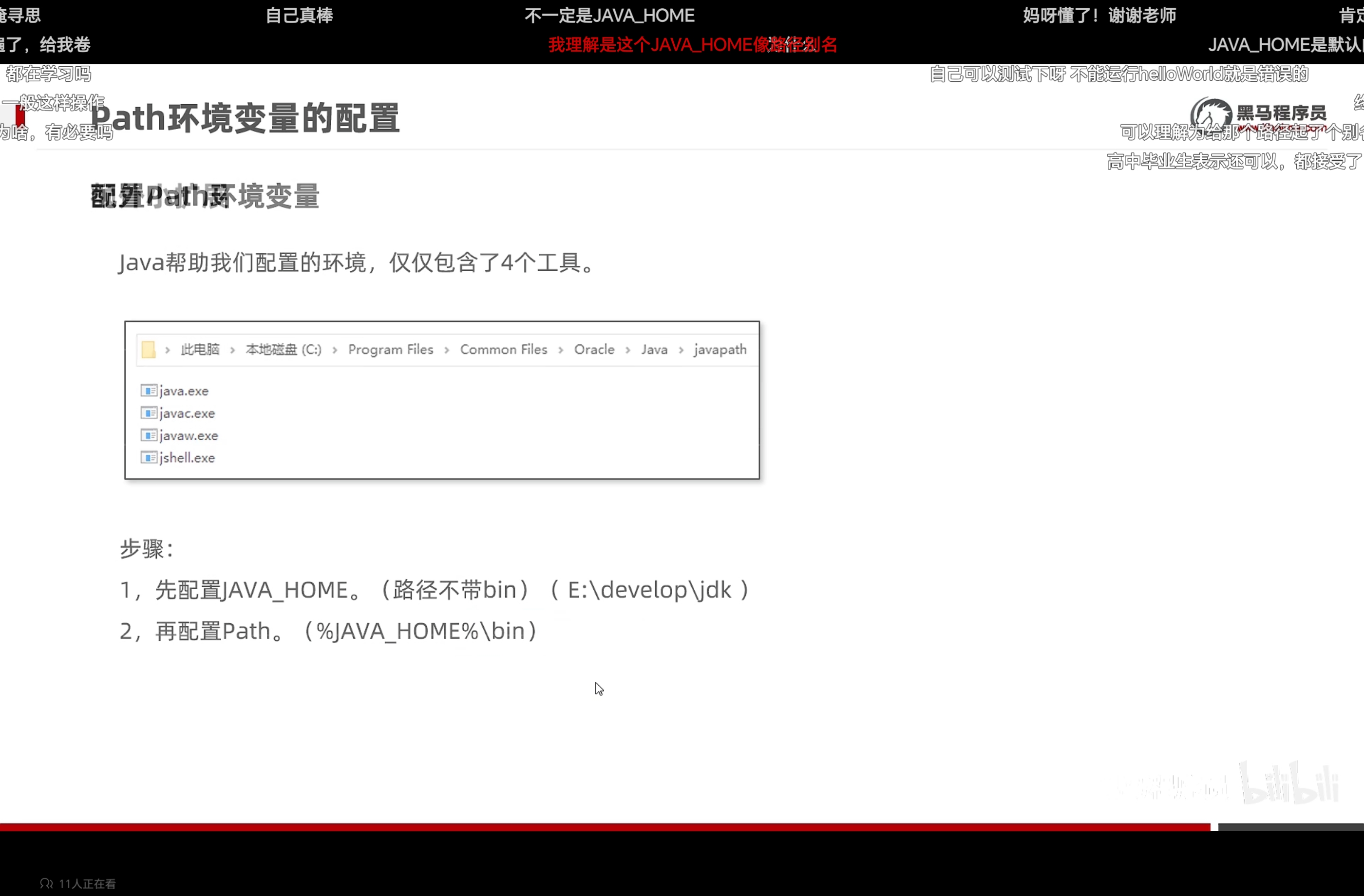Select the jshell.exe file icon
1364x896 pixels.
pos(149,457)
